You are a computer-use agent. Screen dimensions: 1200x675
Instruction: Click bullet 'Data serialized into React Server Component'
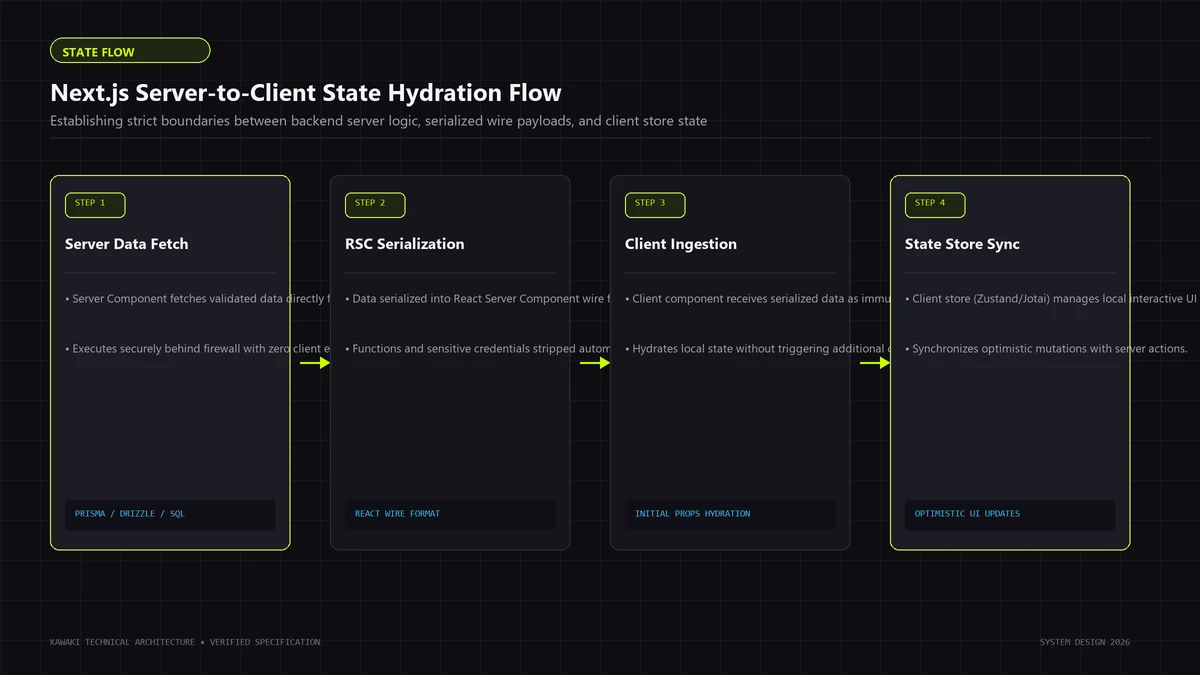[x=477, y=299]
